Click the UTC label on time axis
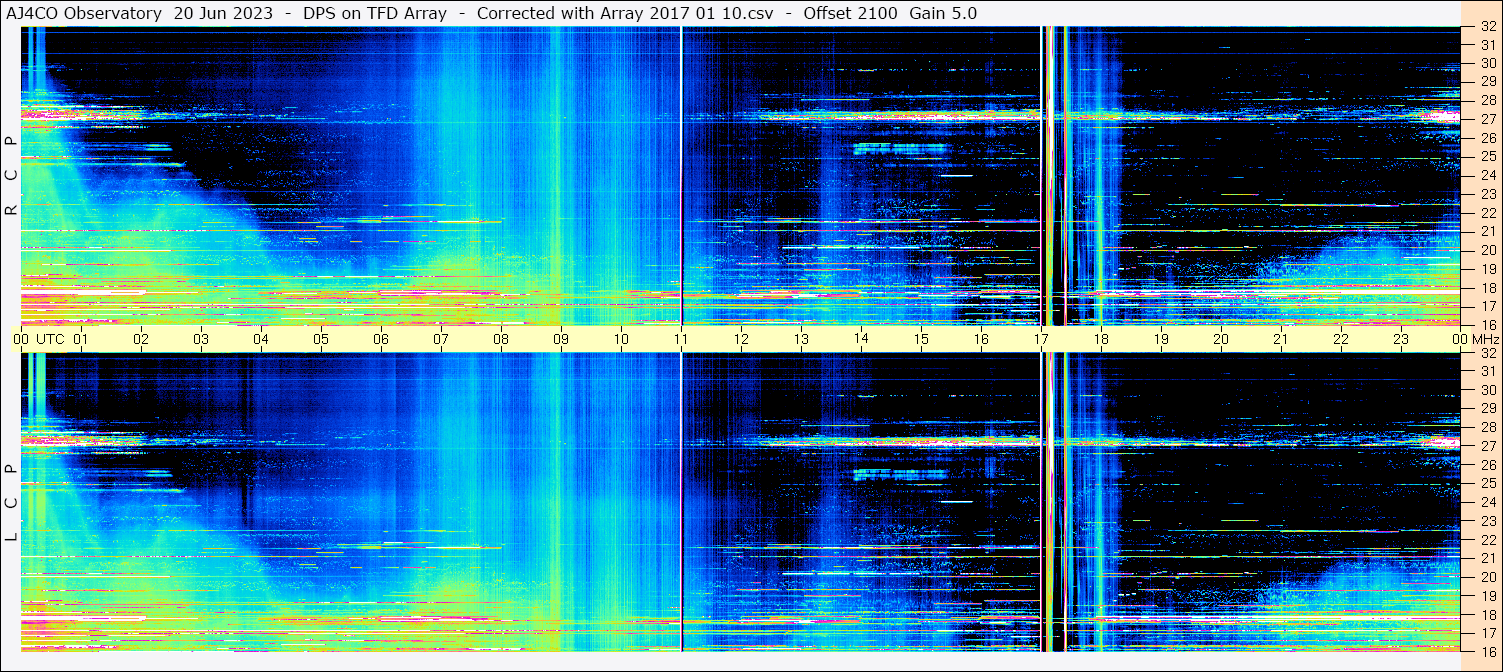The image size is (1503, 672). (x=50, y=339)
